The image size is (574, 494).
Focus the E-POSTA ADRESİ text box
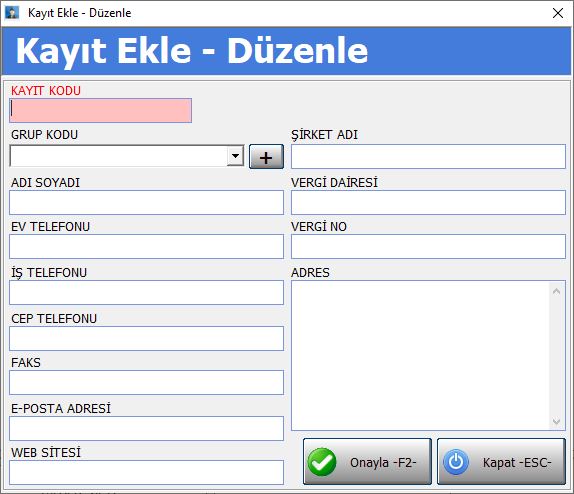click(146, 428)
